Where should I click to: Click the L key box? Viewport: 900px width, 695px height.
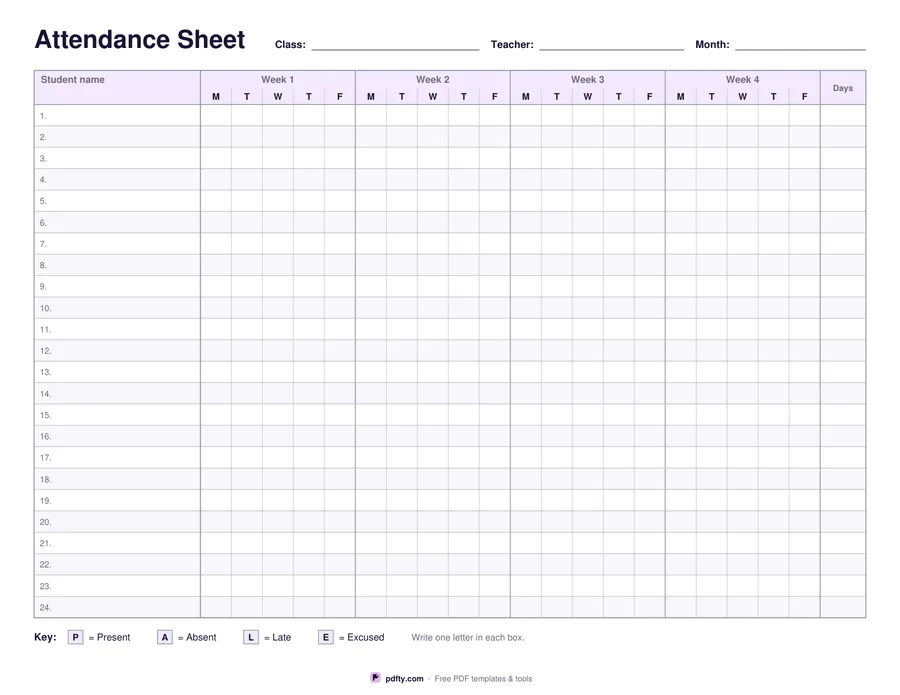pos(251,637)
